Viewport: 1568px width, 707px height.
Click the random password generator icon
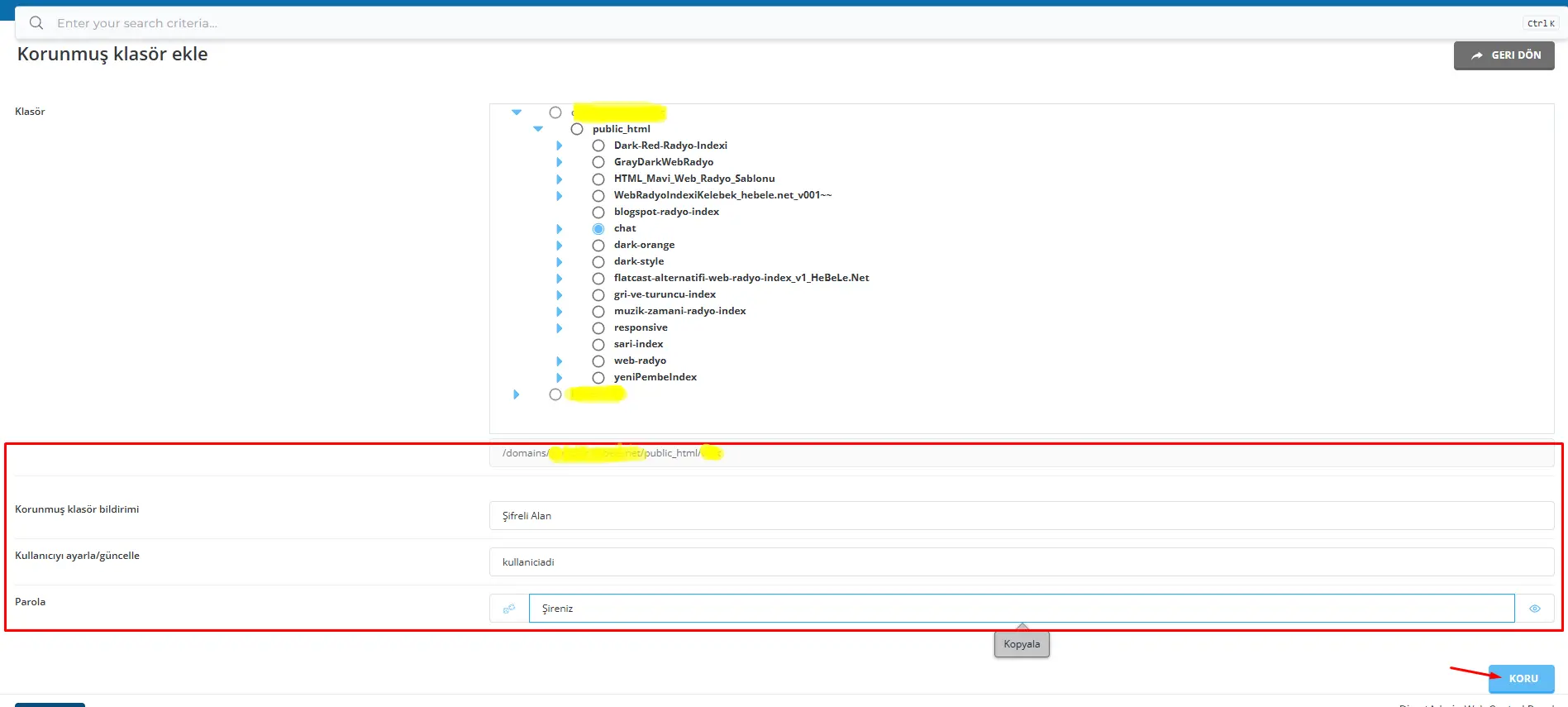coord(509,609)
